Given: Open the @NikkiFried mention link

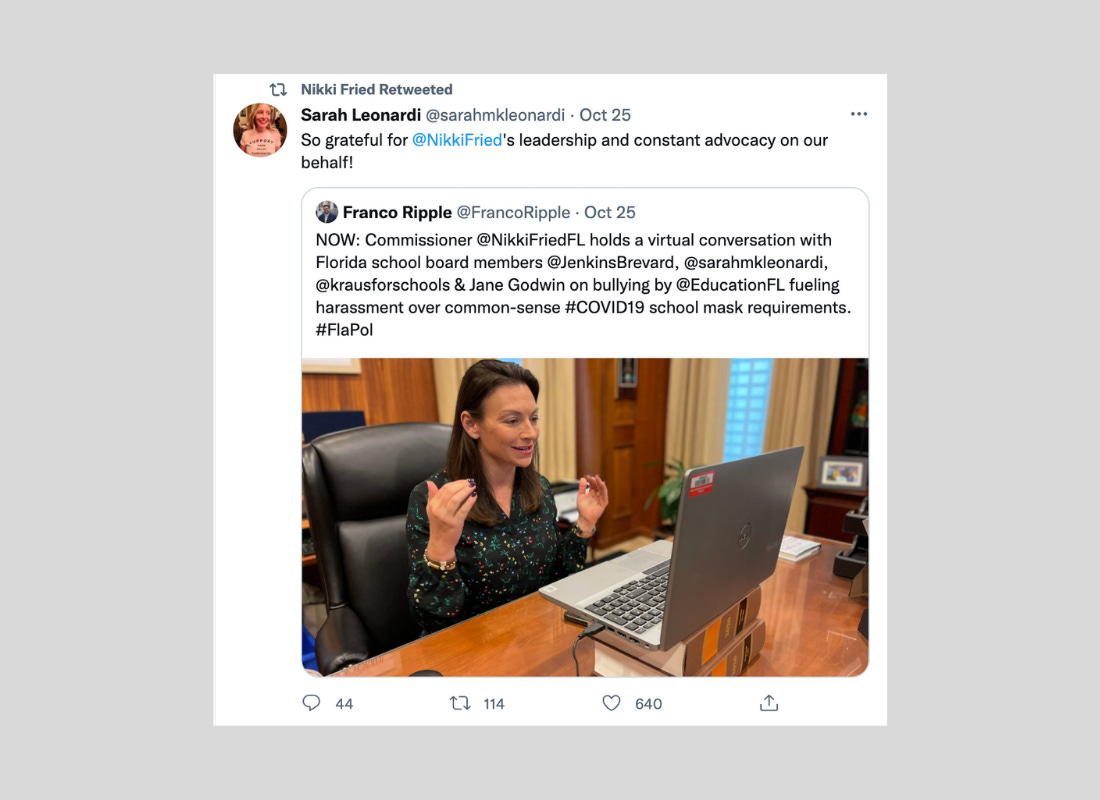Looking at the screenshot, I should [457, 140].
